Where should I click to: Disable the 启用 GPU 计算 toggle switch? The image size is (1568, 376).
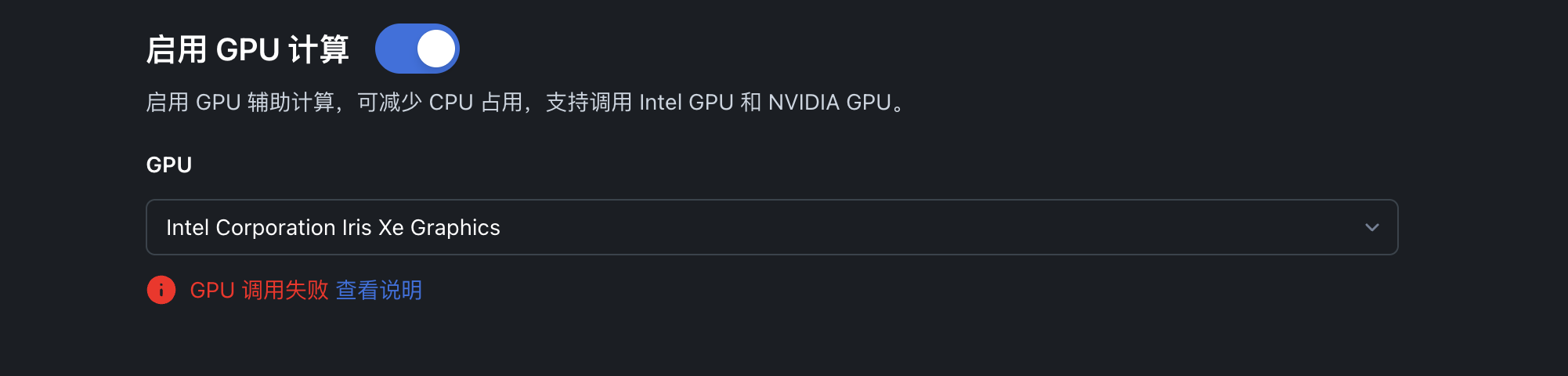pyautogui.click(x=417, y=49)
